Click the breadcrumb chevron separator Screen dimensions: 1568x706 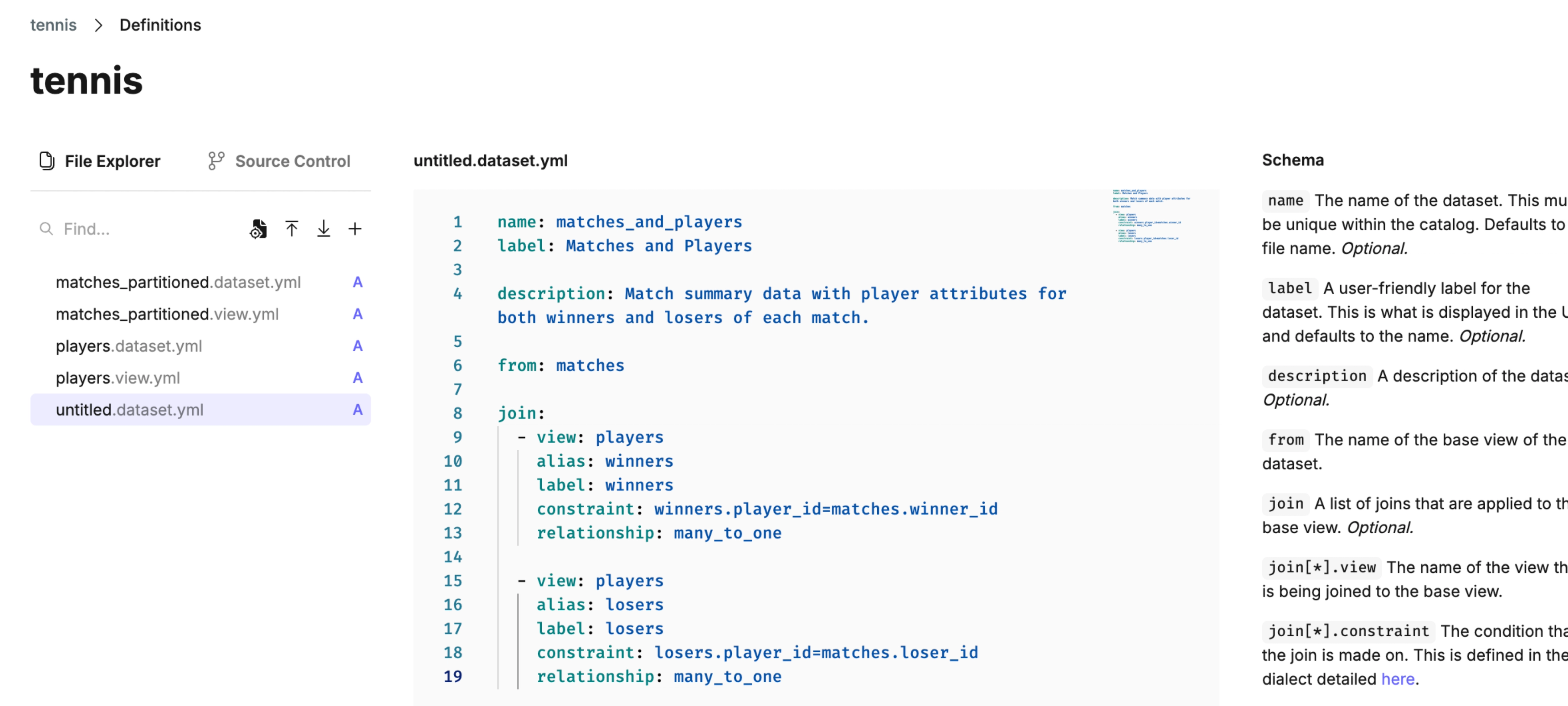point(98,25)
